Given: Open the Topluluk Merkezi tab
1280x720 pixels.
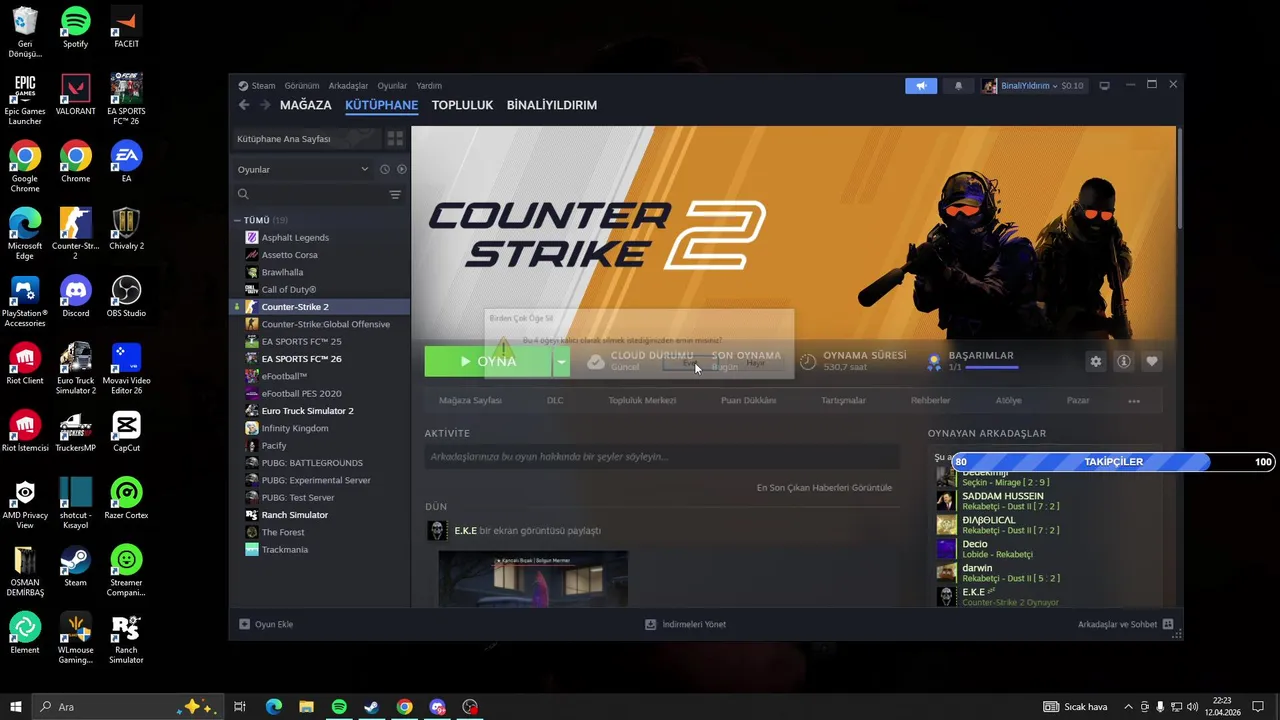Looking at the screenshot, I should pyautogui.click(x=642, y=400).
